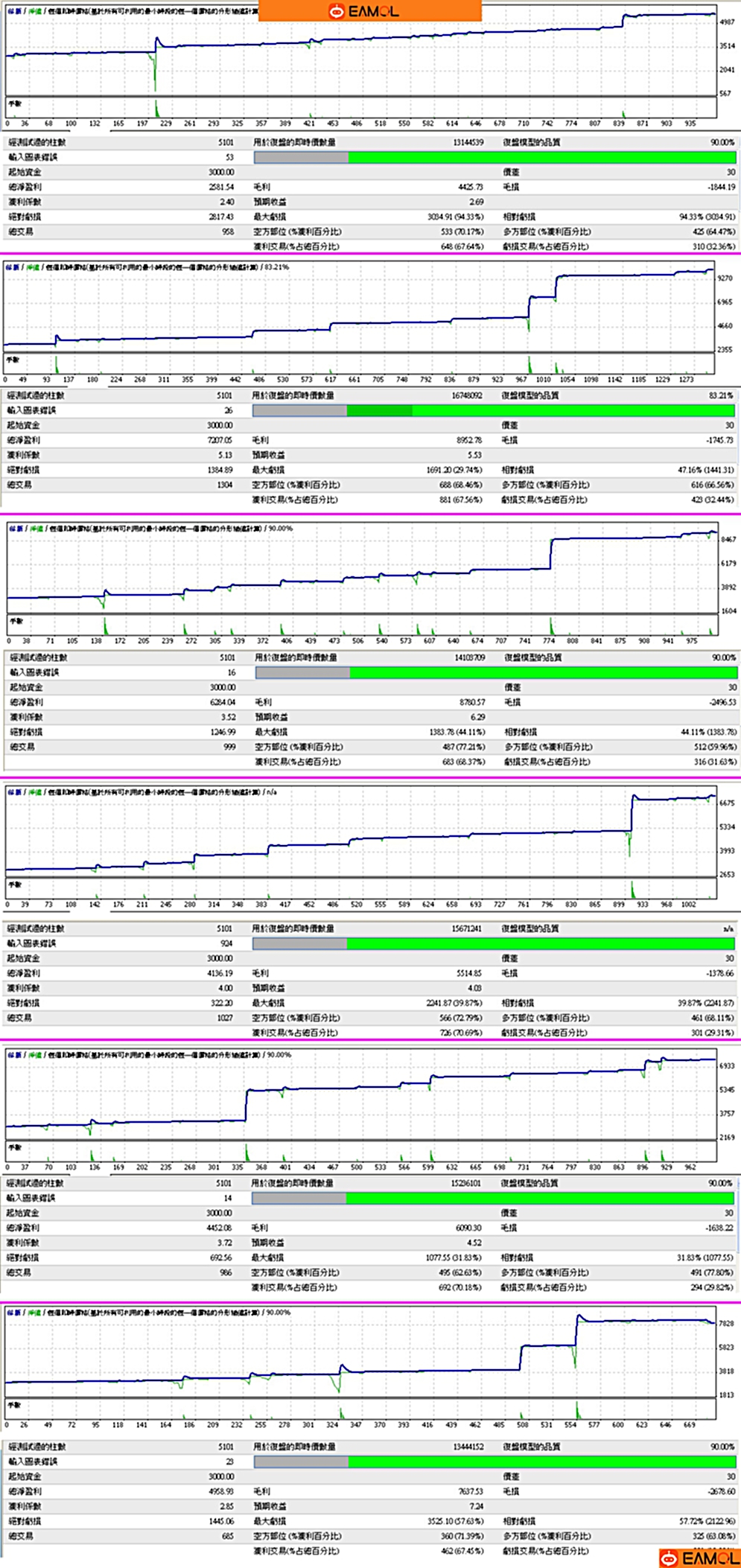The width and height of the screenshot is (741, 1568).
Task: Click the n/a modelling quality value
Action: click(x=728, y=928)
